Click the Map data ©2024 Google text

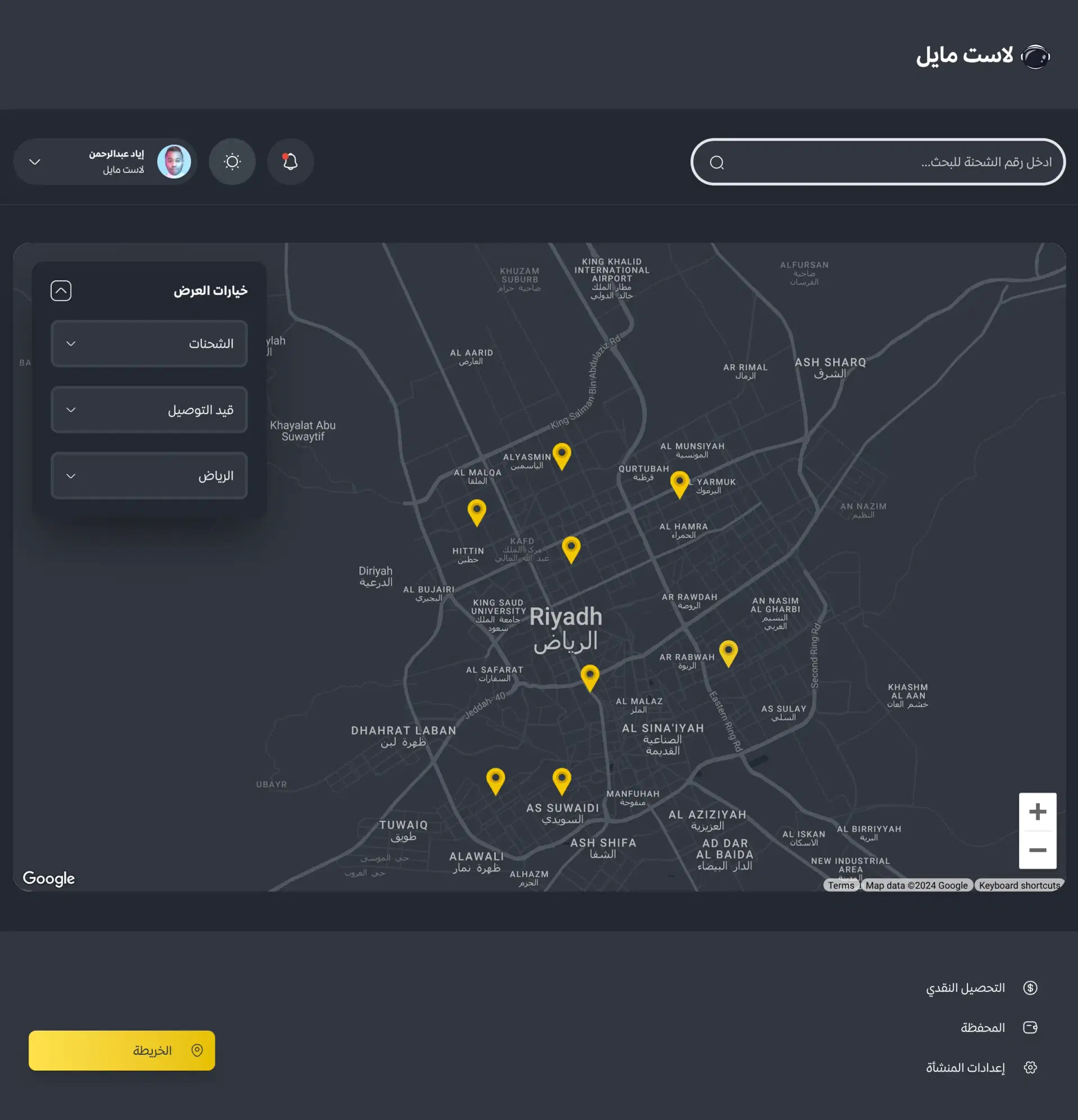click(916, 885)
